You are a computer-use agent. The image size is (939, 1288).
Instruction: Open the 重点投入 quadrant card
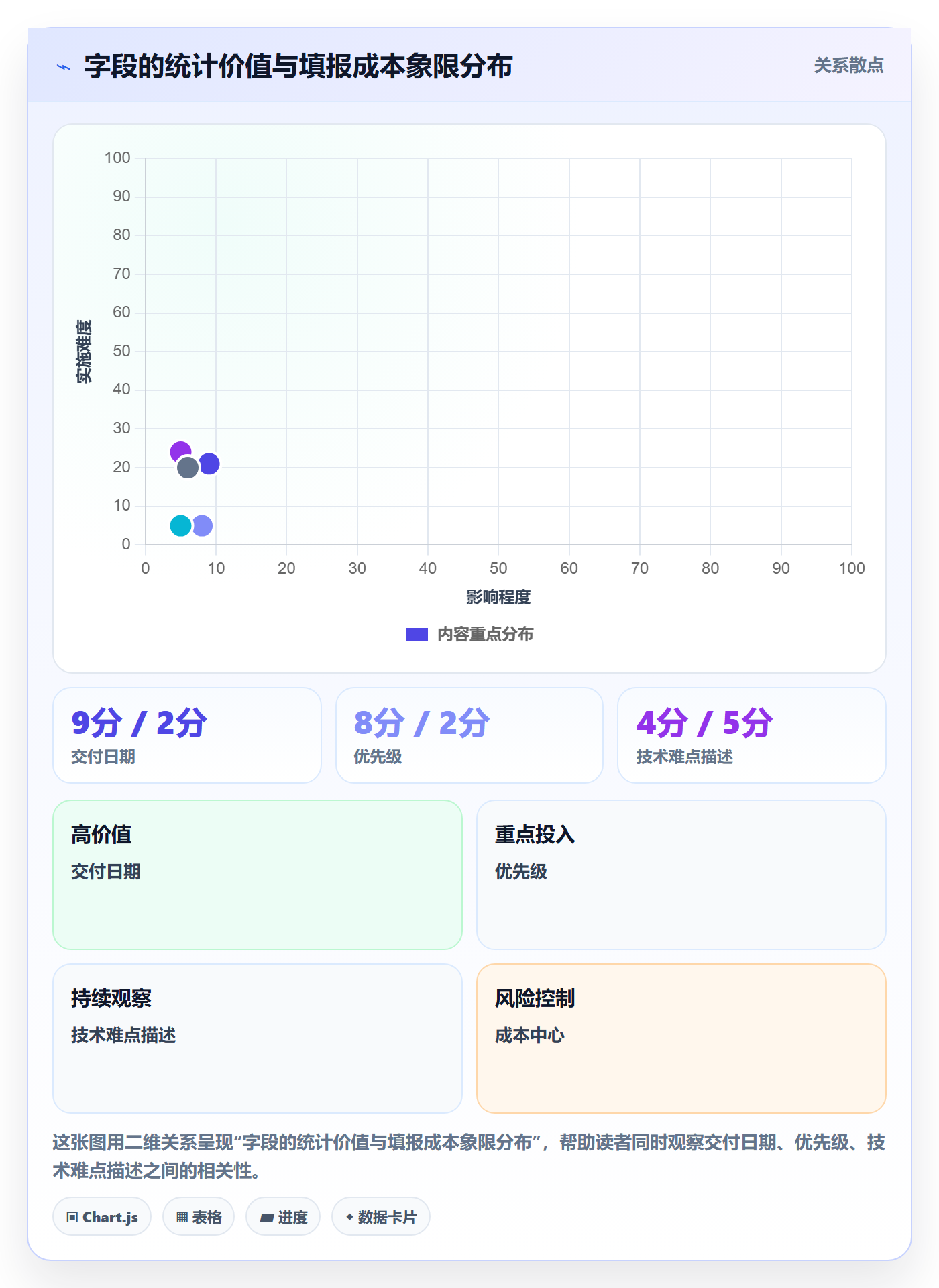pos(681,875)
